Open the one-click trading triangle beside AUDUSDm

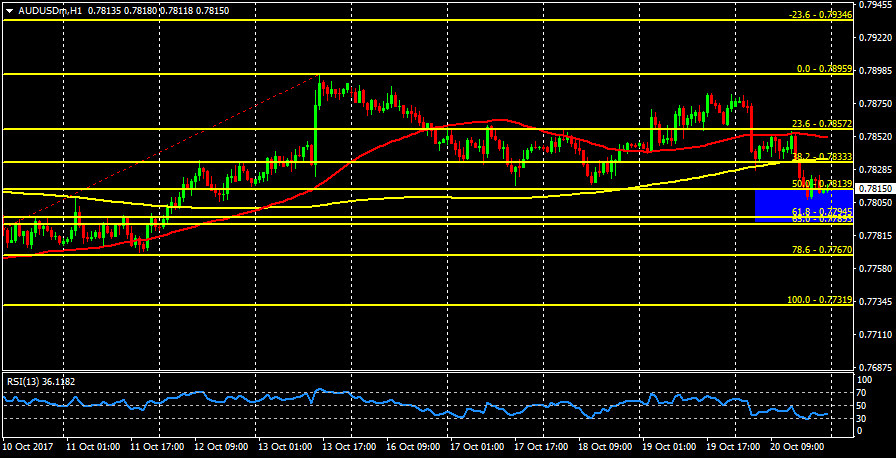9,10
